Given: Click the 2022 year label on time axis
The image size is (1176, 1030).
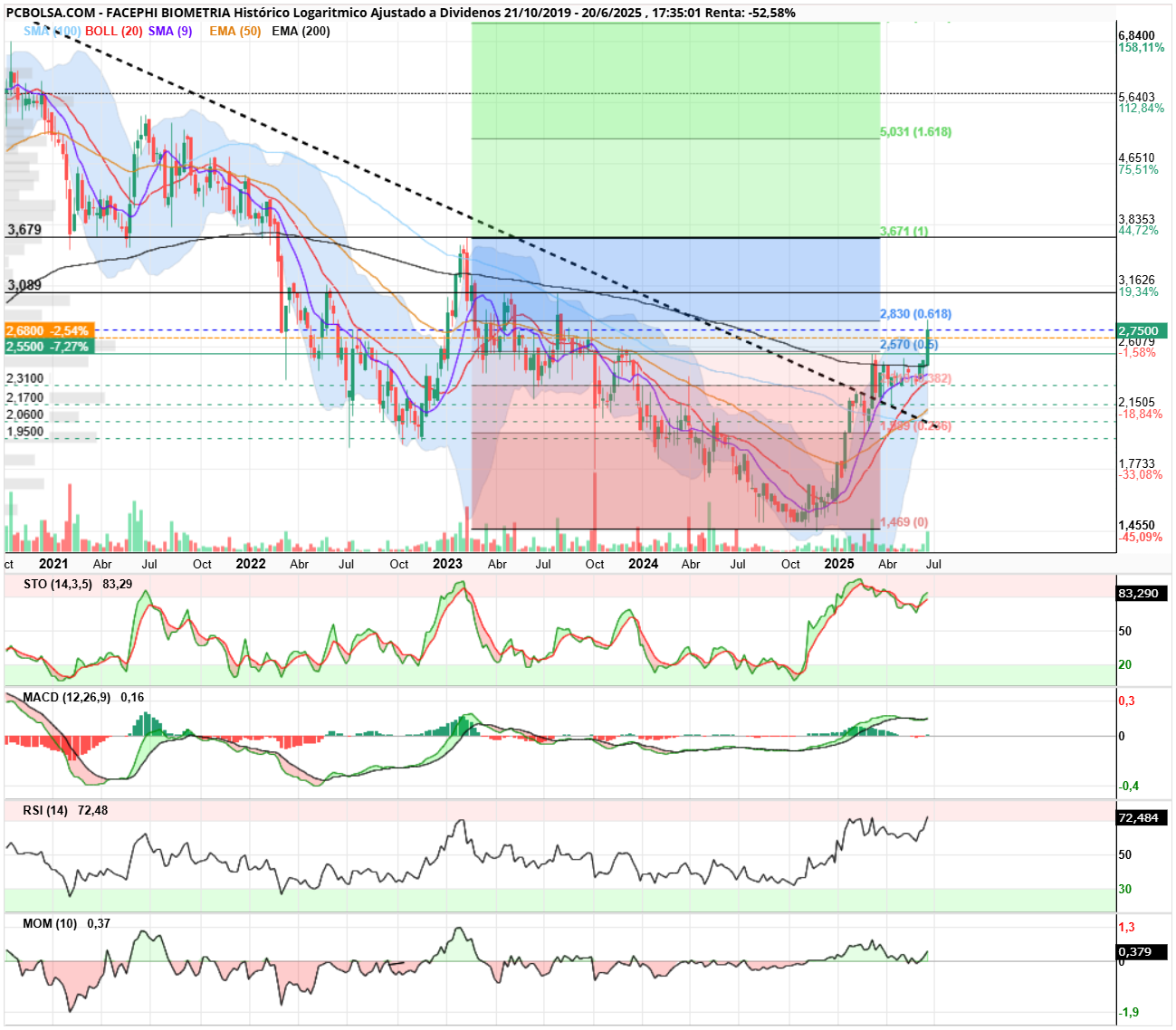Looking at the screenshot, I should point(251,564).
